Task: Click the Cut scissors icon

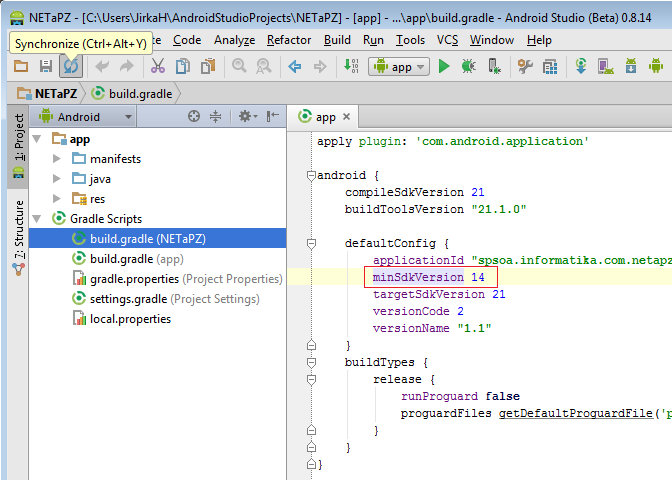Action: tap(158, 66)
